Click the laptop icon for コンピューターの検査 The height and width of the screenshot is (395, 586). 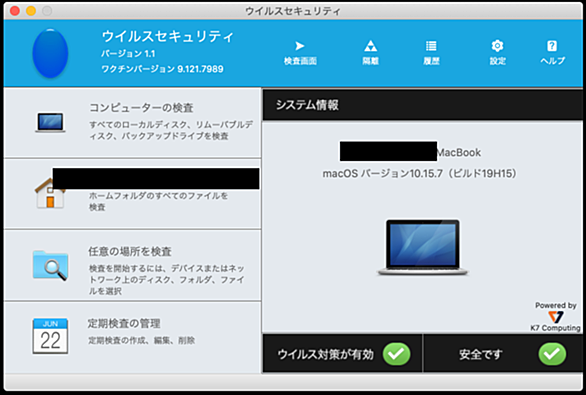(x=50, y=123)
